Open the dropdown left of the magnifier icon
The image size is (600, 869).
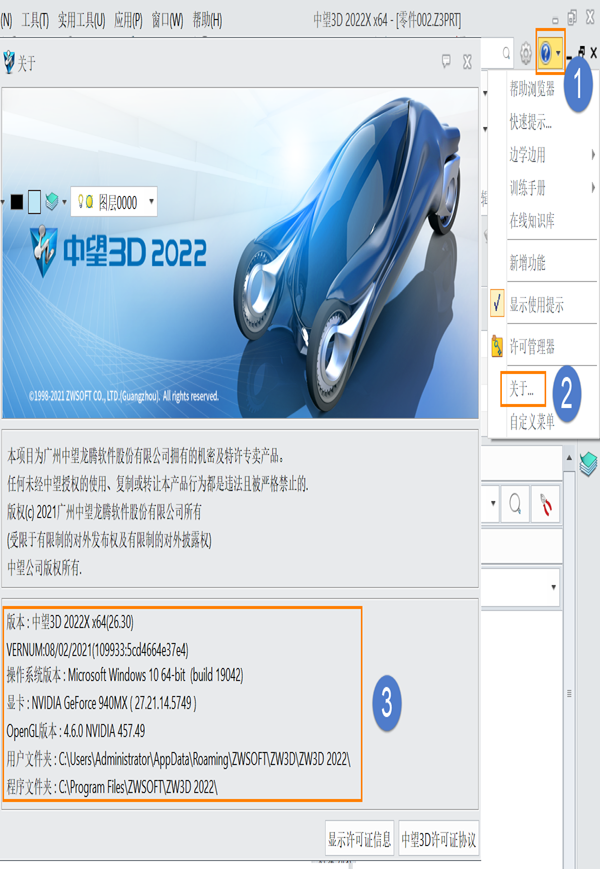(x=493, y=504)
